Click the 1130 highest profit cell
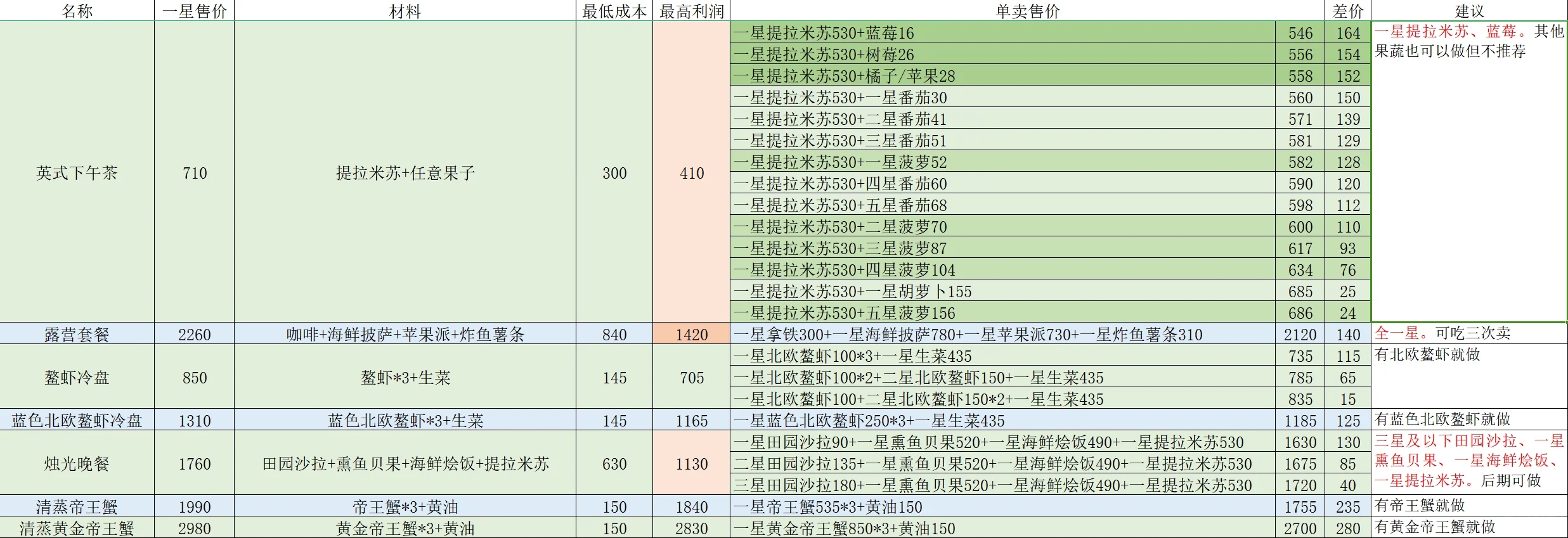 pos(691,463)
